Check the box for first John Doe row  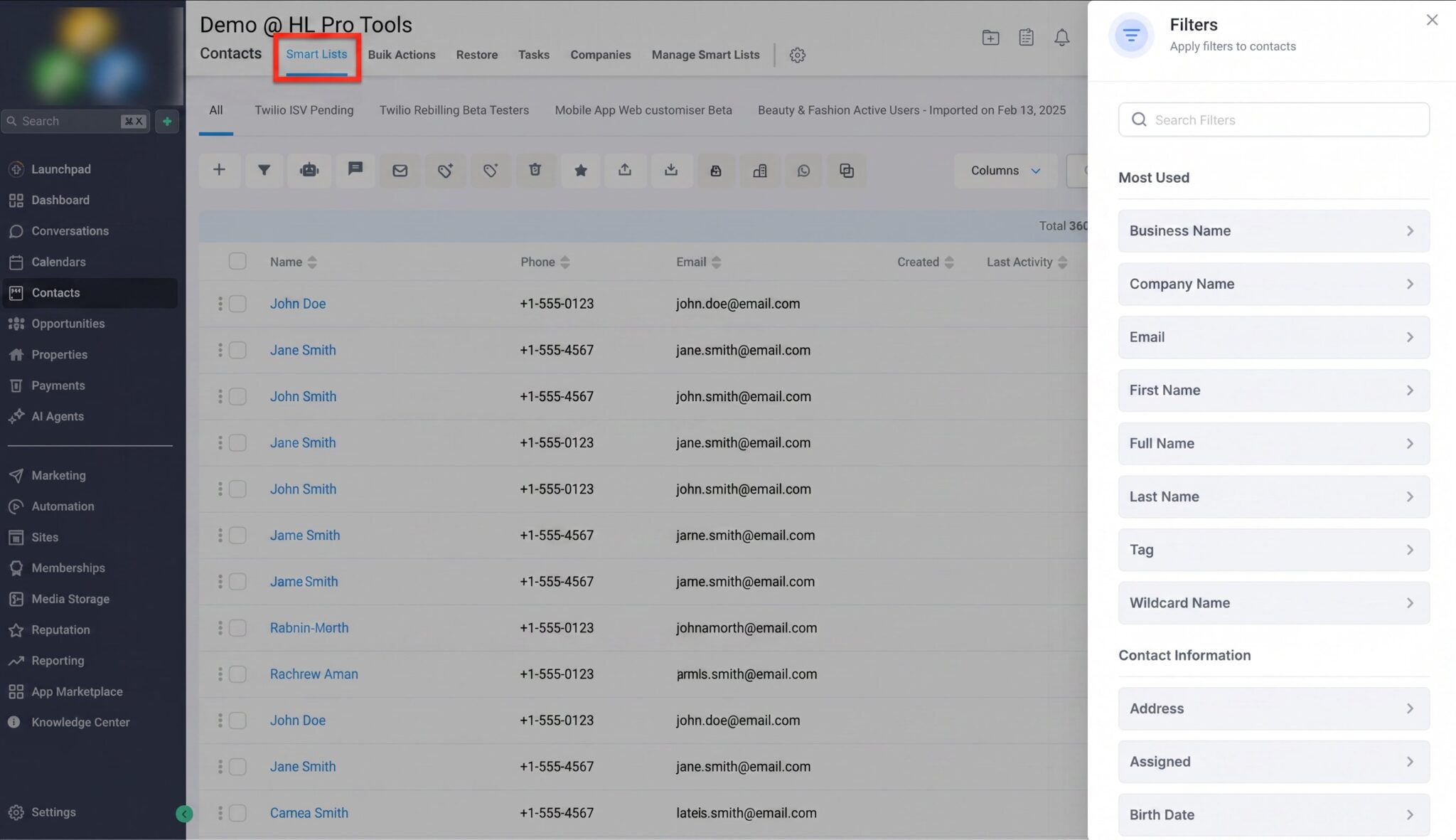tap(237, 304)
